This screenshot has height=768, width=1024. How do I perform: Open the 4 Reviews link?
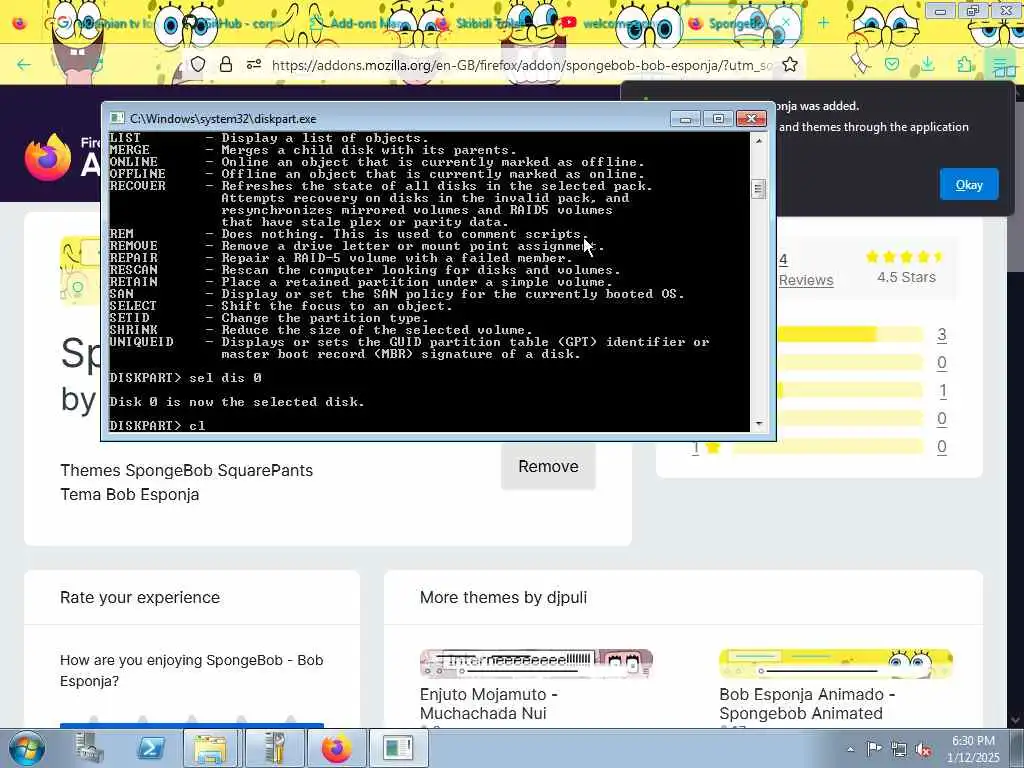click(x=806, y=270)
